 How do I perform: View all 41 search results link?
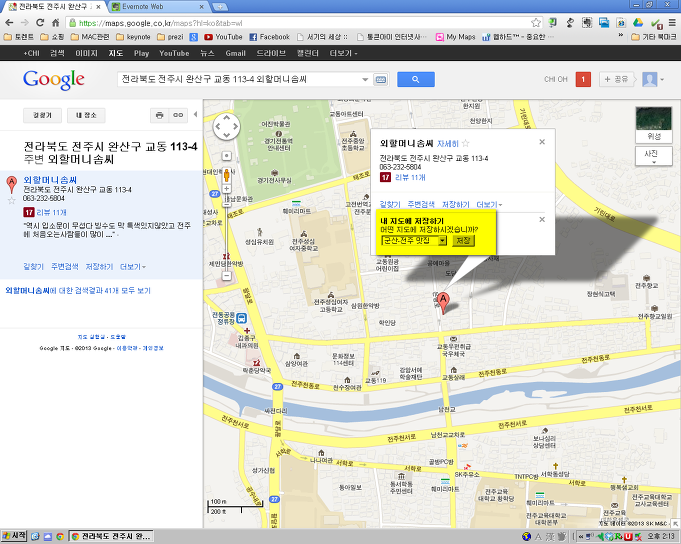78,290
